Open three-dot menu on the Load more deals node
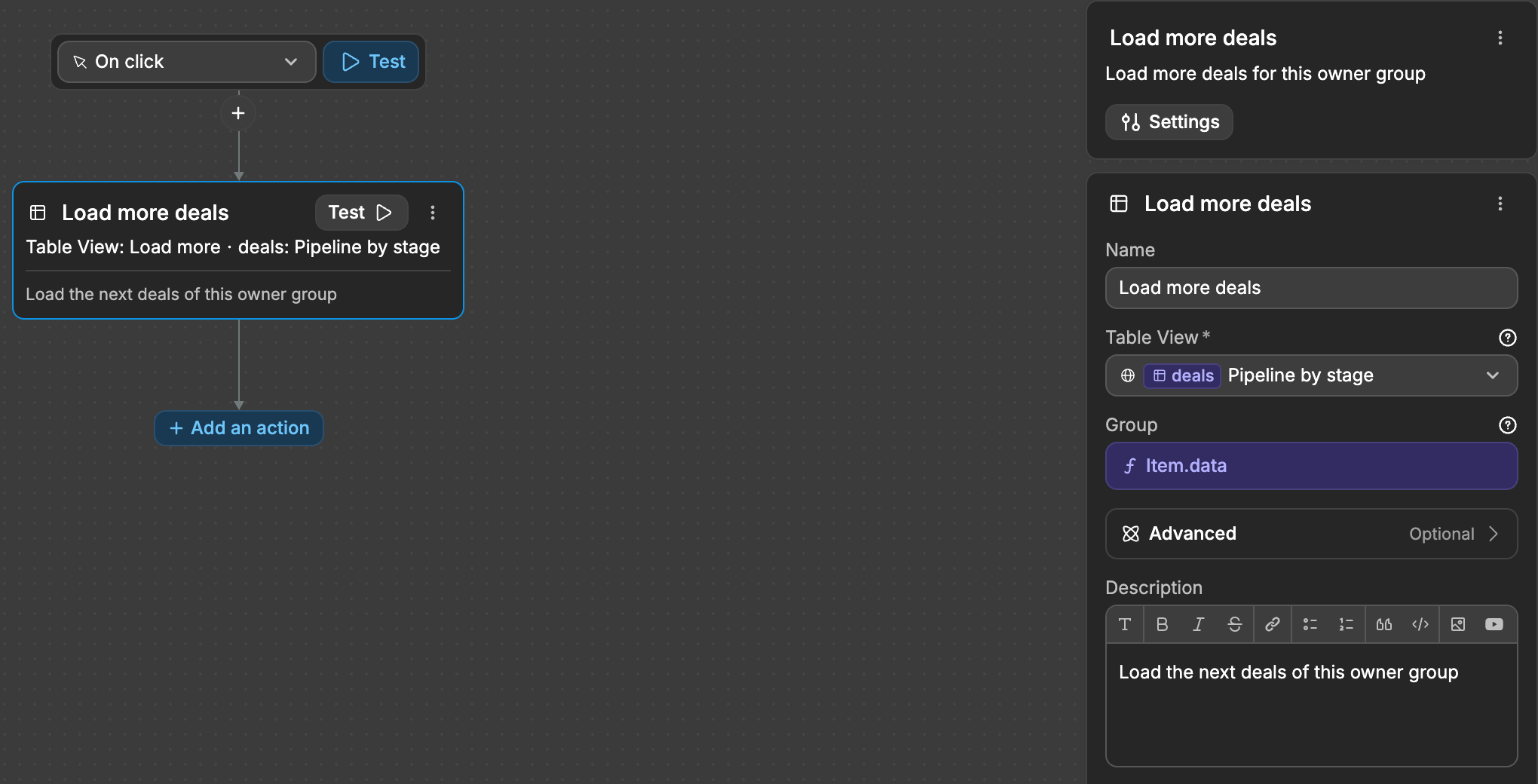 tap(433, 213)
